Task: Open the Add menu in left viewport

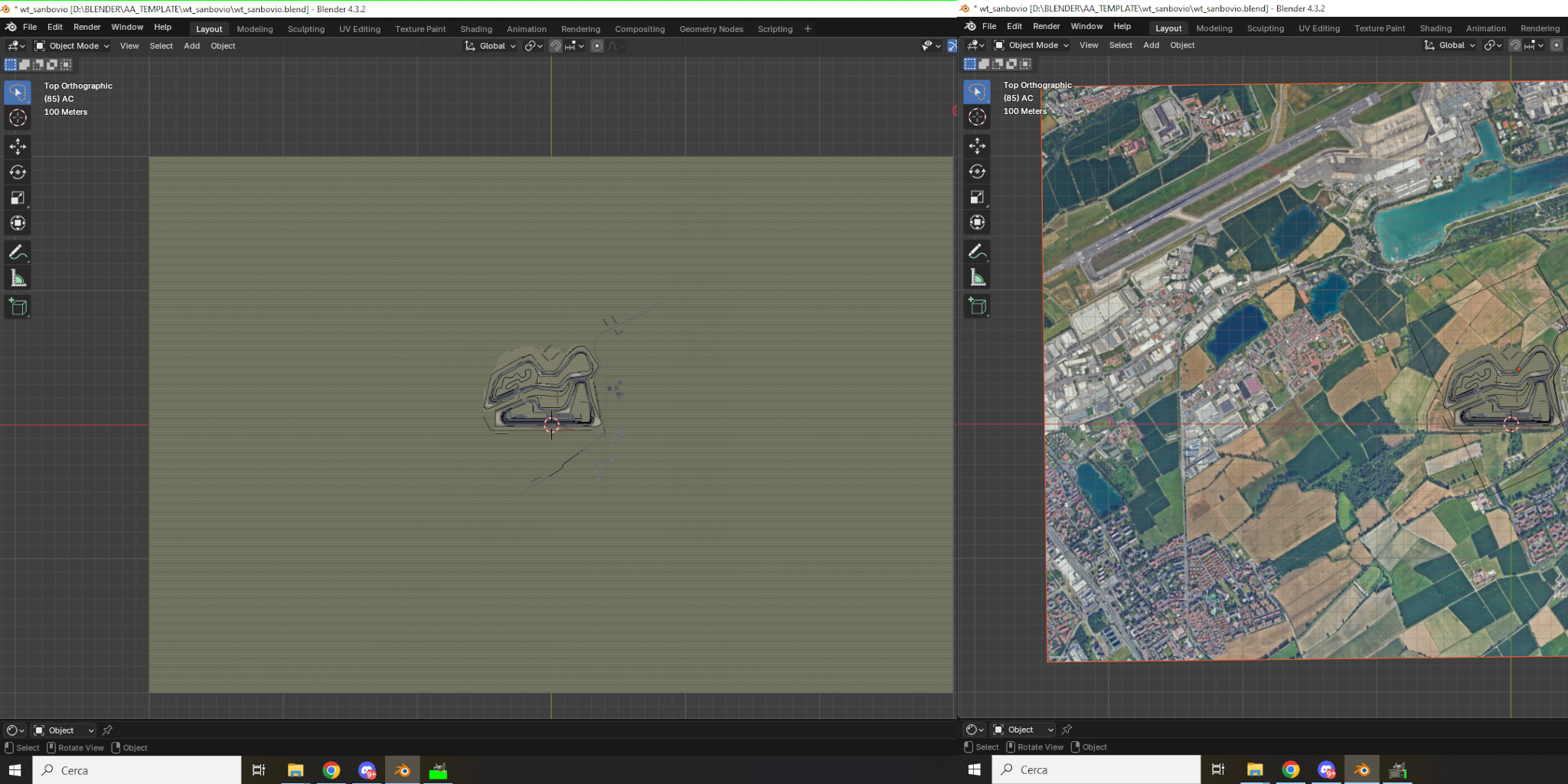Action: coord(191,46)
